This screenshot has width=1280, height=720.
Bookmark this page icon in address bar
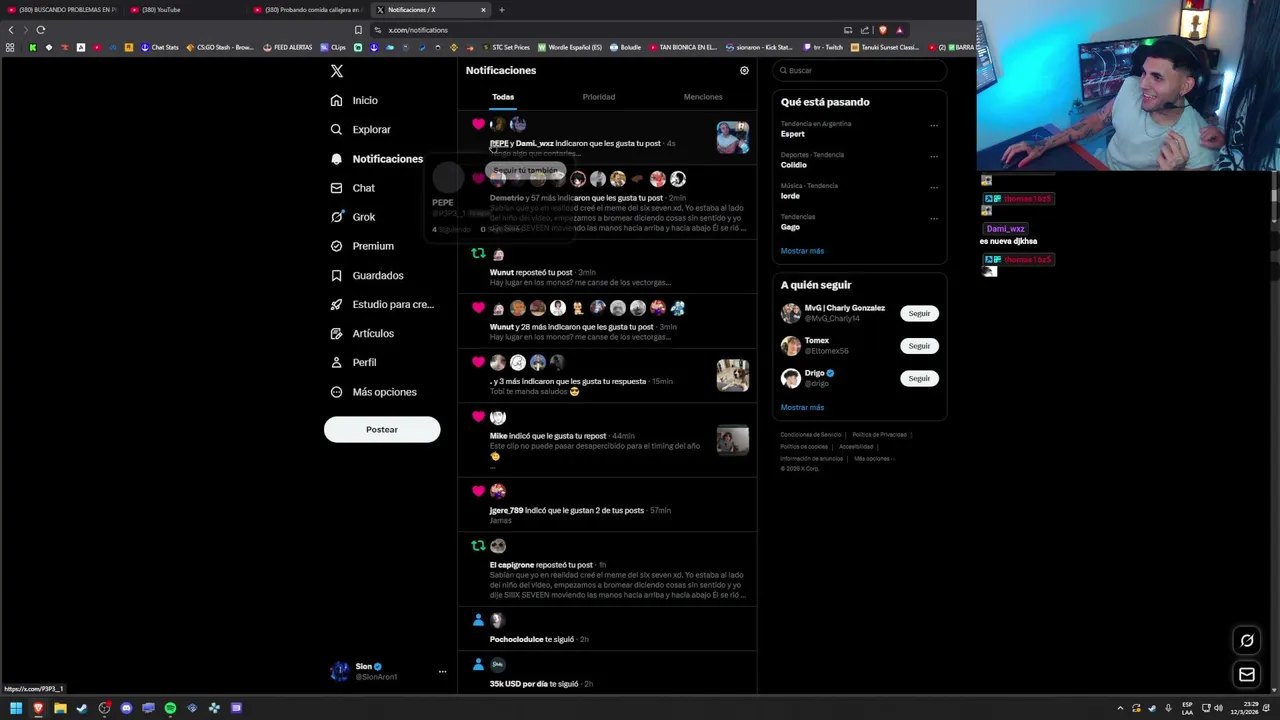[358, 30]
